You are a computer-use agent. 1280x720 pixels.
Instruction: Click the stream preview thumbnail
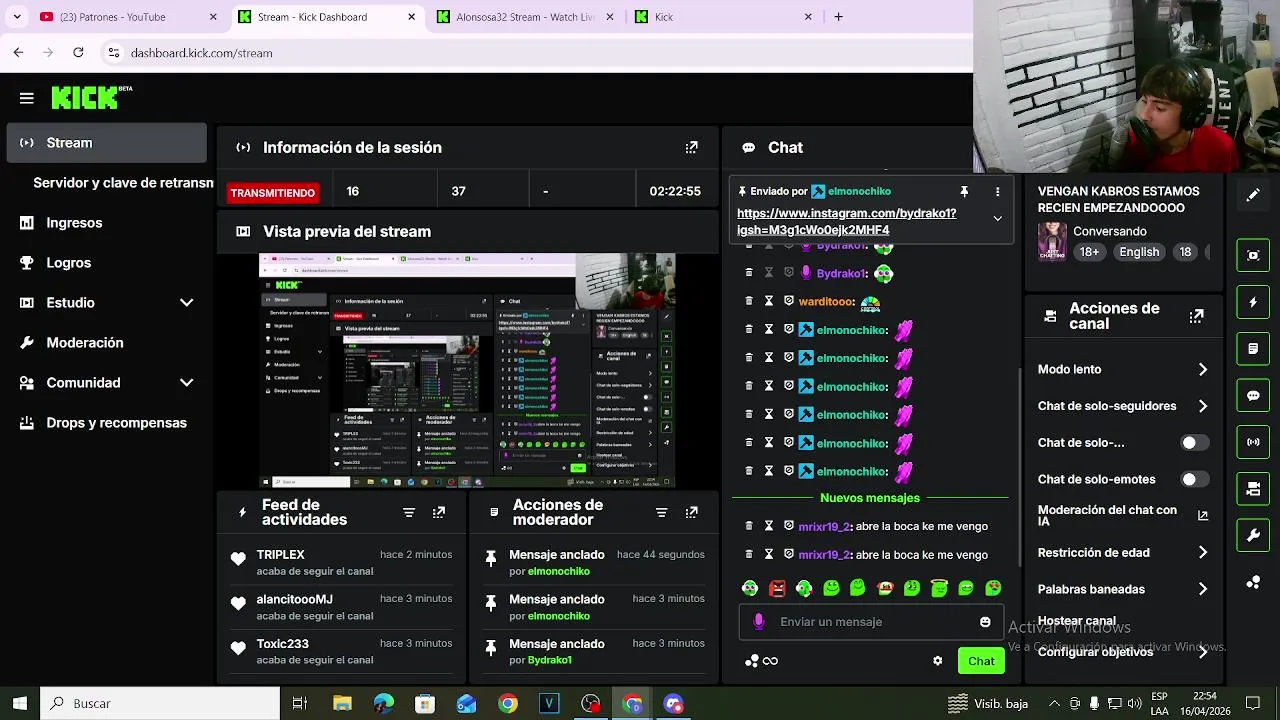pyautogui.click(x=467, y=371)
